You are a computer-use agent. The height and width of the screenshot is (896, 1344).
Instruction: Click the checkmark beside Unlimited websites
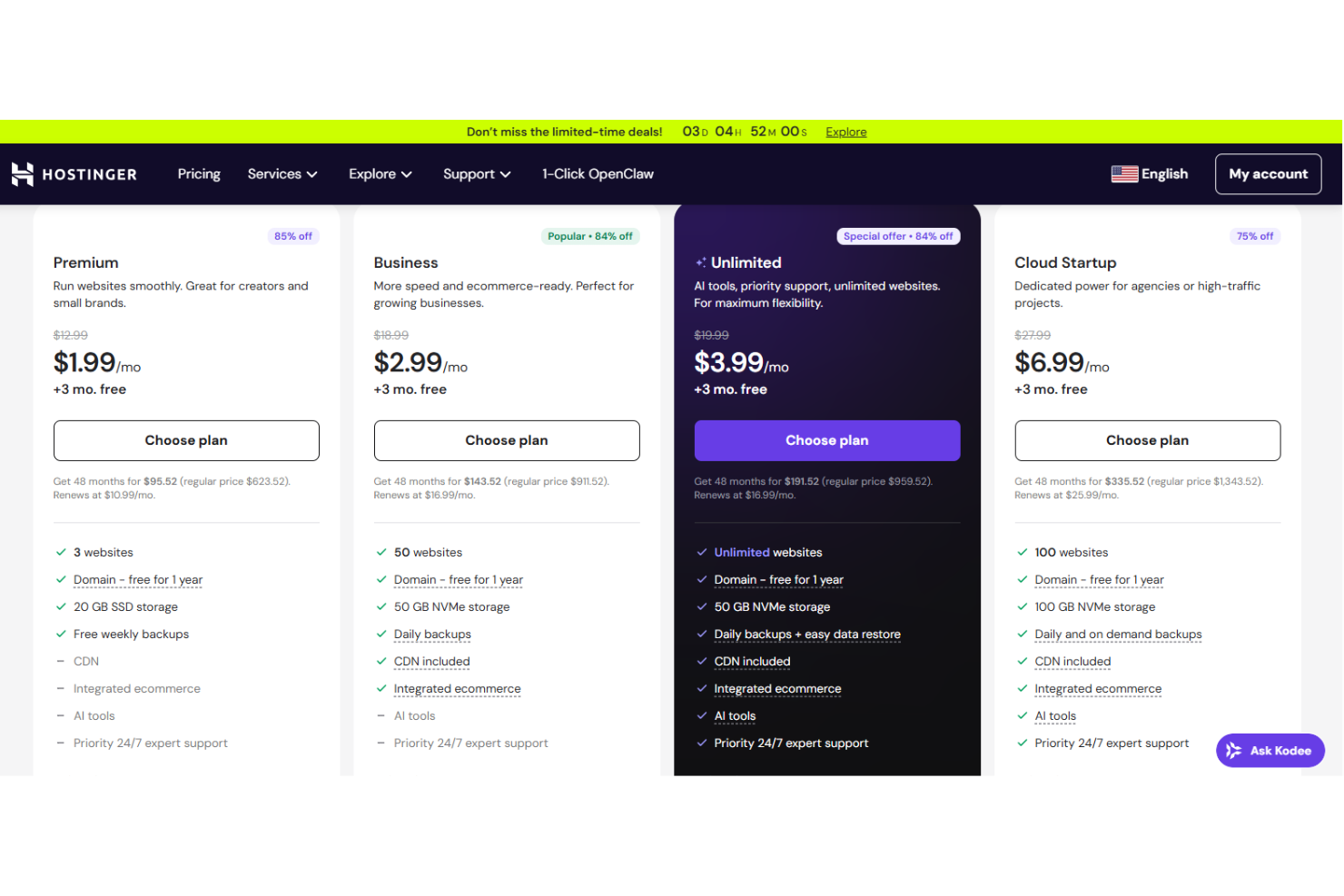point(701,552)
